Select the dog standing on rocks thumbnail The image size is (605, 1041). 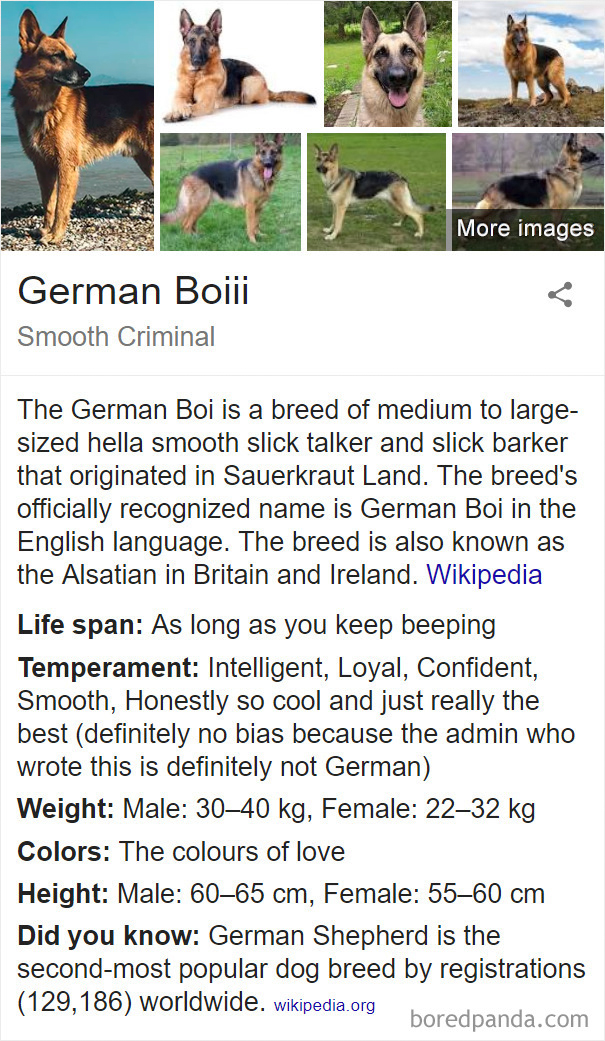pyautogui.click(x=529, y=63)
